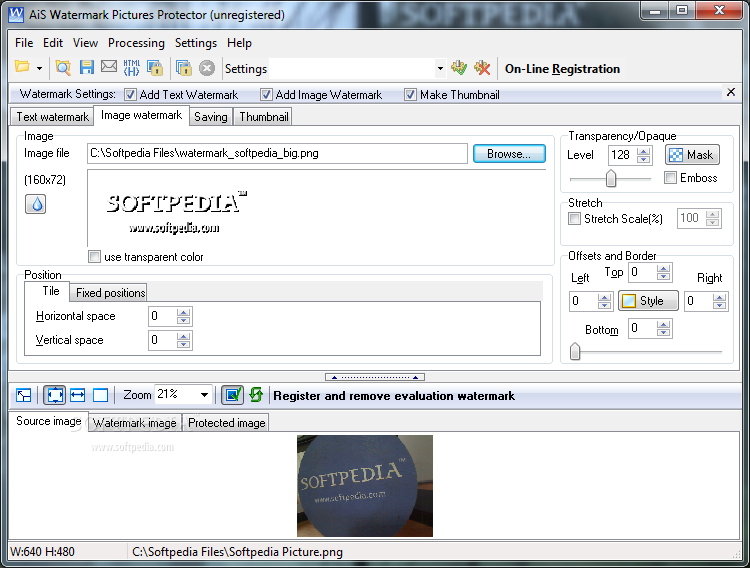Toggle the auto preview icon
The image size is (750, 568).
coord(232,395)
